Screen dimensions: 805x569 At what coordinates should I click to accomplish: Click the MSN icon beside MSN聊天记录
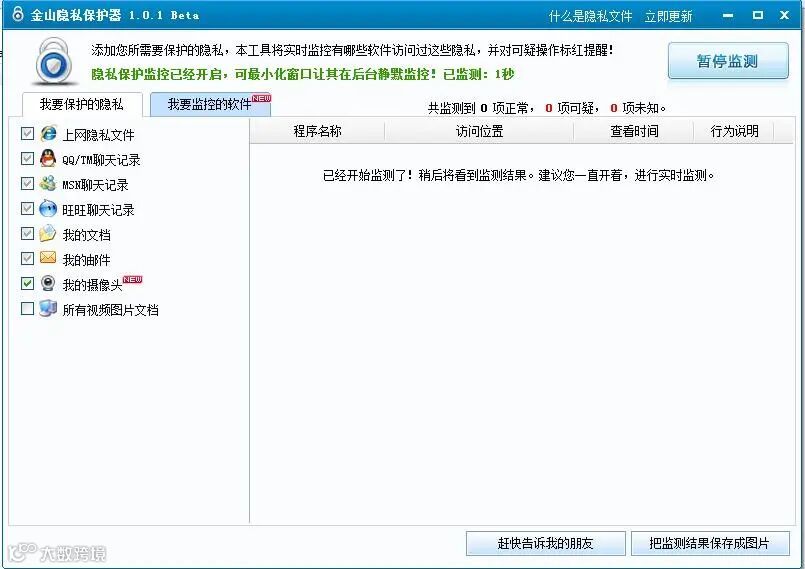tap(48, 183)
